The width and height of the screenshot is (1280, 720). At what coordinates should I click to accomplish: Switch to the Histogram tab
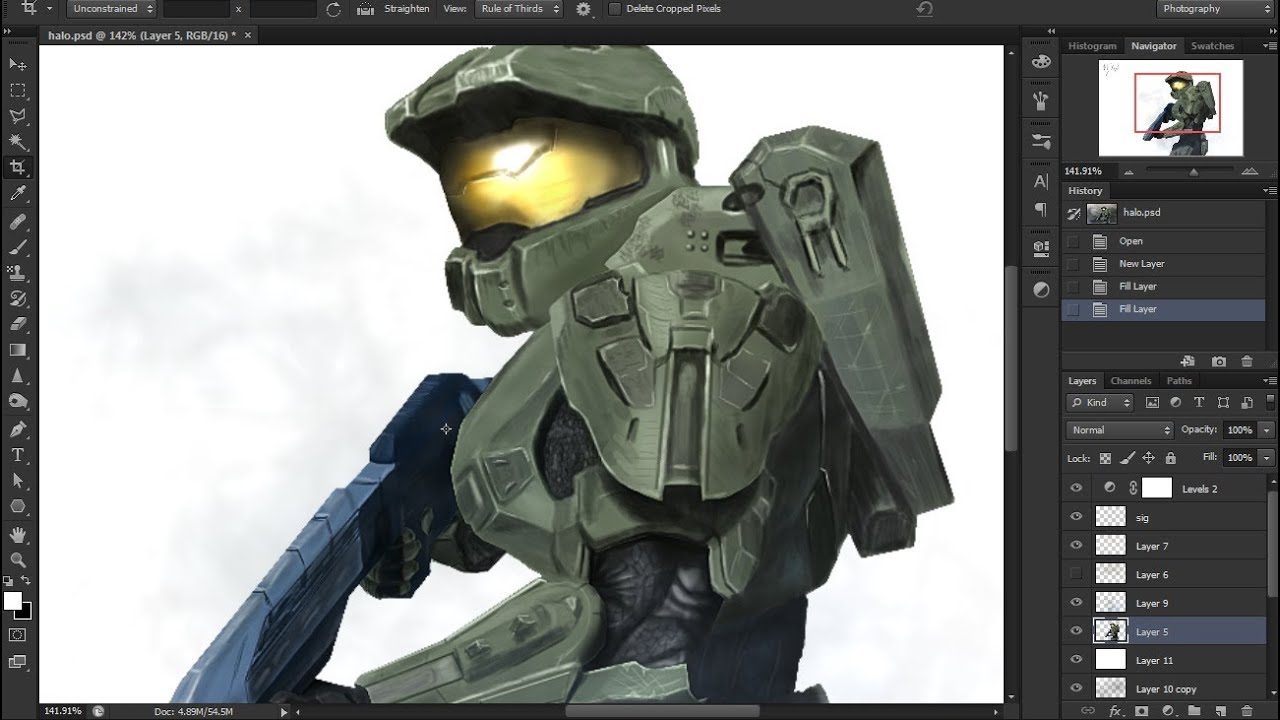(1092, 46)
